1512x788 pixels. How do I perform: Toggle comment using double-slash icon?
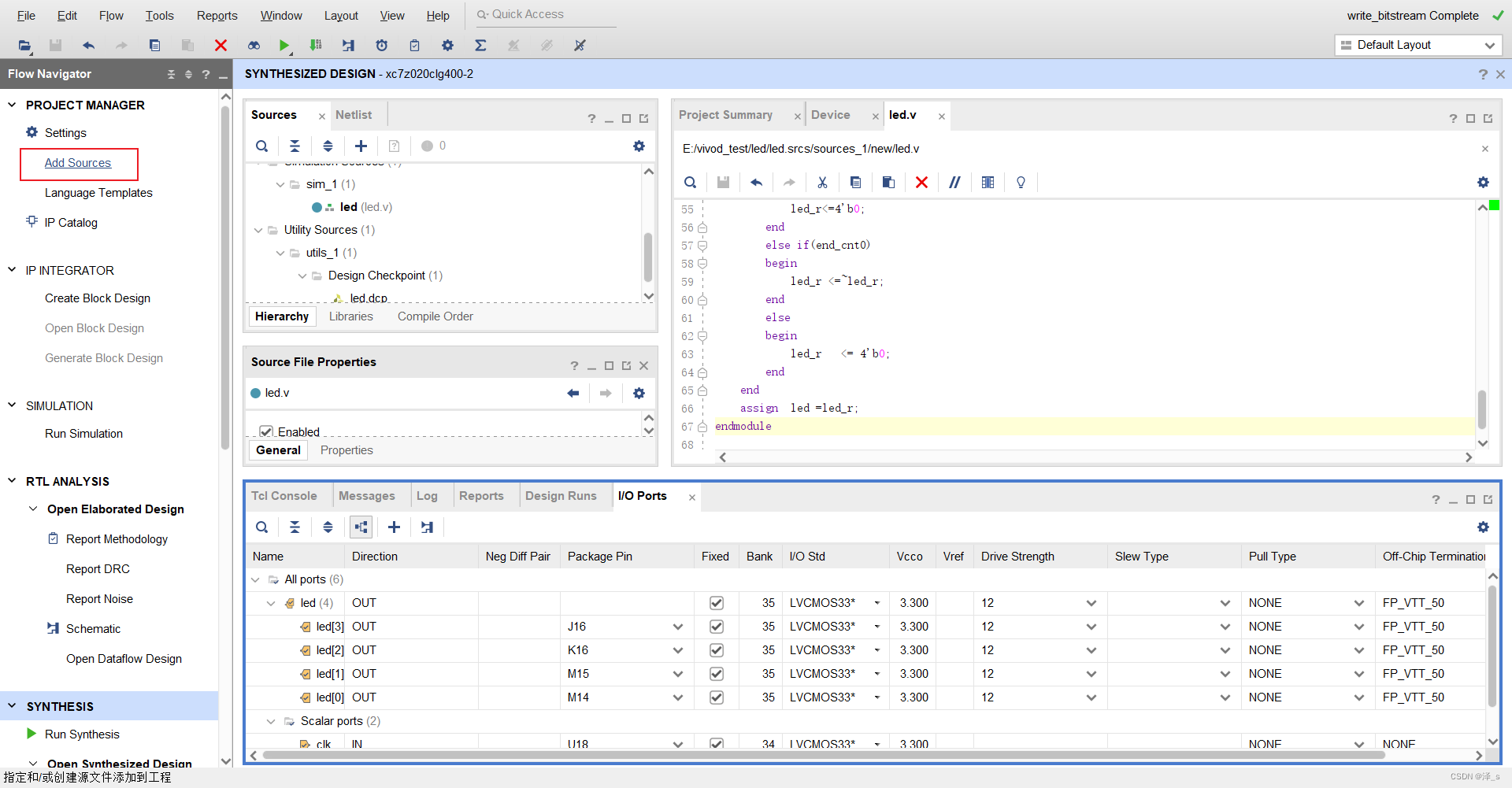(954, 183)
